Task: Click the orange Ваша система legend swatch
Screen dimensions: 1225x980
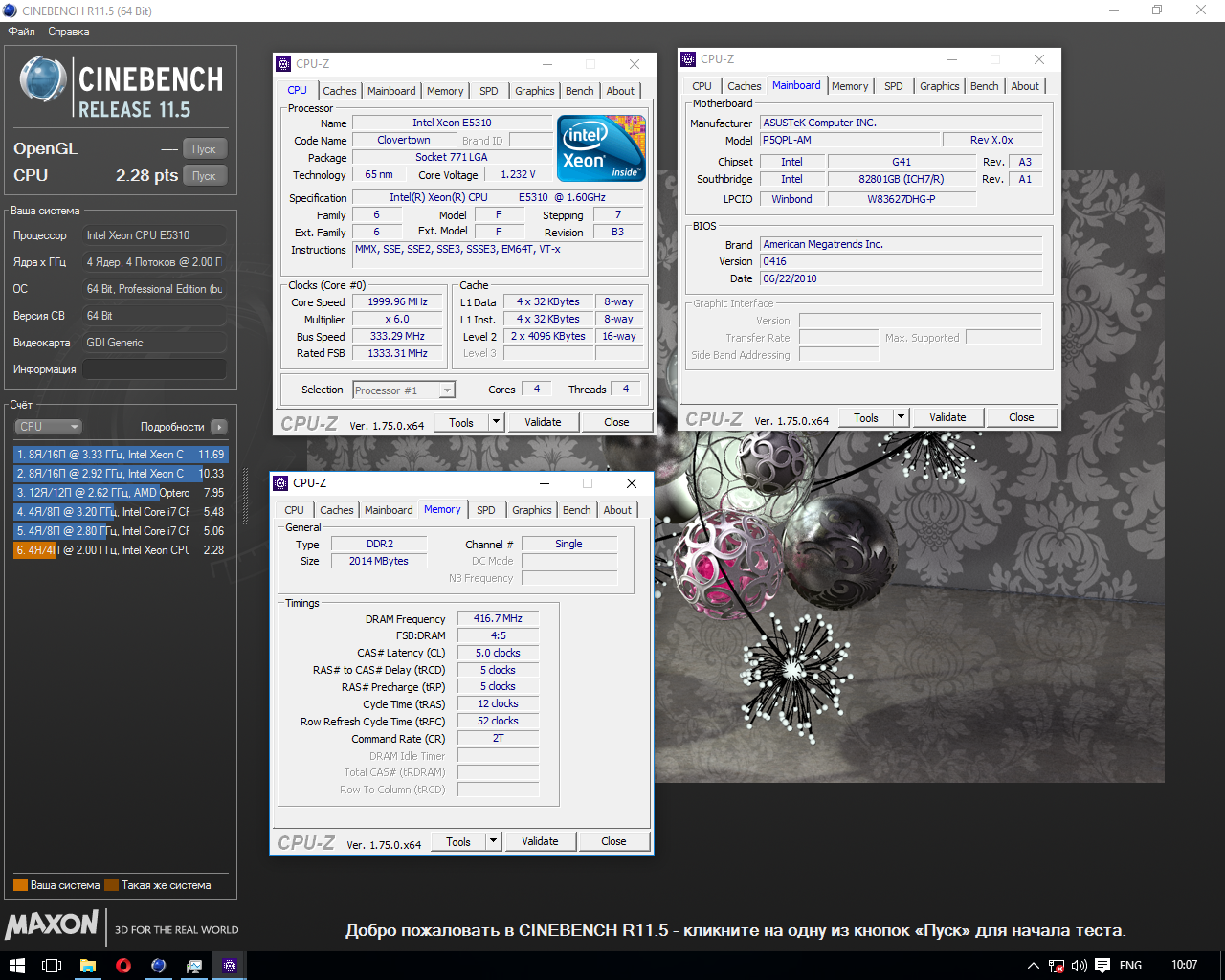Action: [20, 885]
